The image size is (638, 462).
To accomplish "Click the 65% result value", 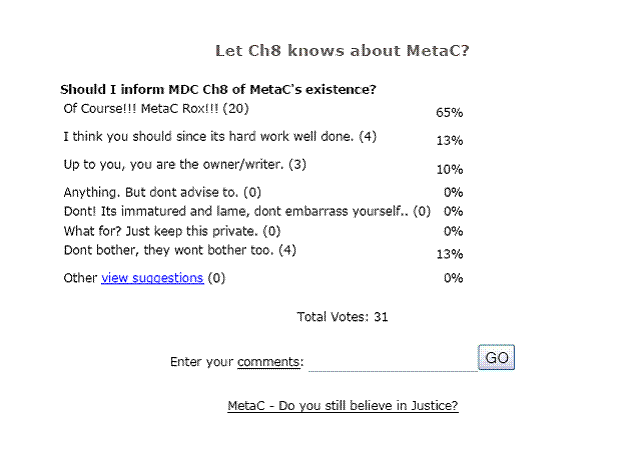I will (449, 113).
